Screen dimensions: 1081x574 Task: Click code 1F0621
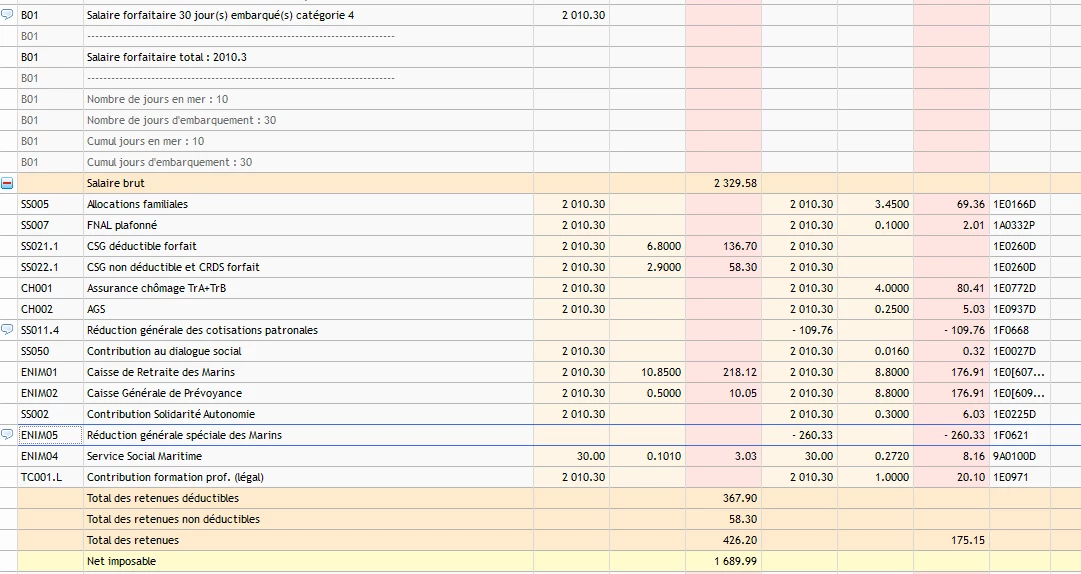click(x=1011, y=435)
